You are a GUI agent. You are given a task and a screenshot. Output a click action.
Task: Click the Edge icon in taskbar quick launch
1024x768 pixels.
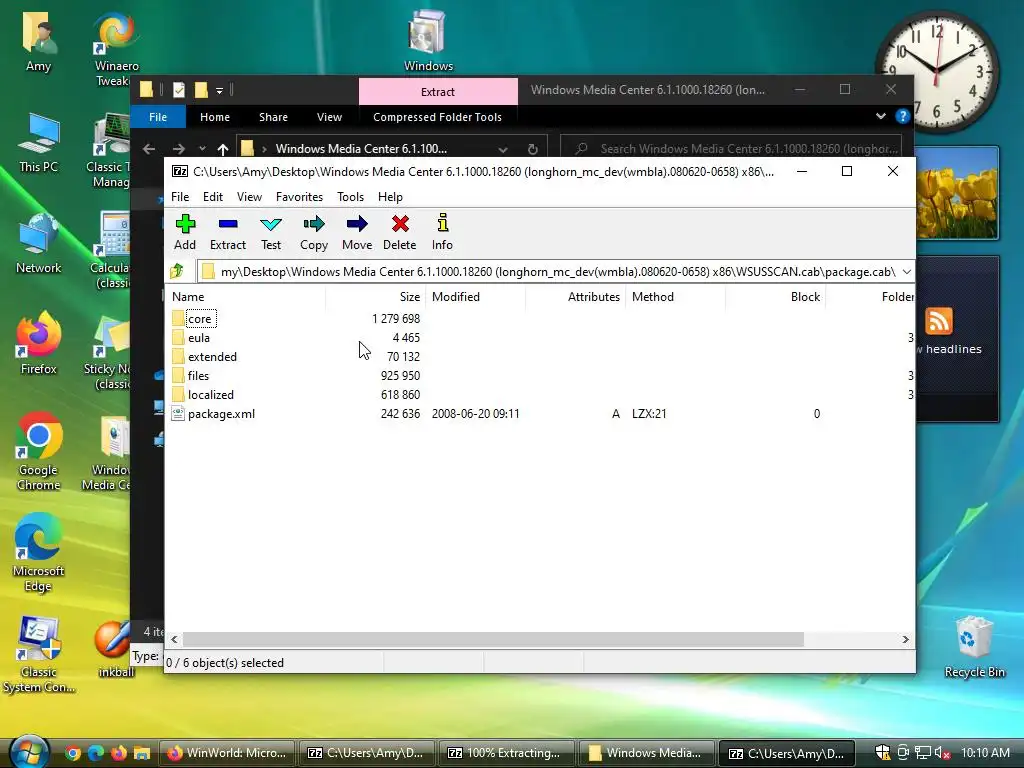coord(96,753)
